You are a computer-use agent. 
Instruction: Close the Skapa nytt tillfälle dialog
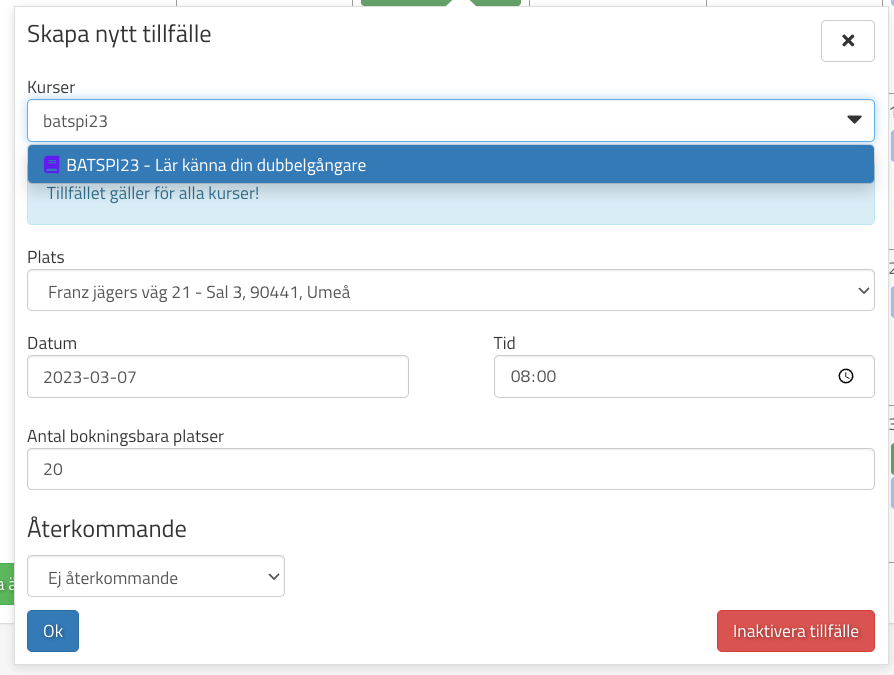tap(847, 41)
